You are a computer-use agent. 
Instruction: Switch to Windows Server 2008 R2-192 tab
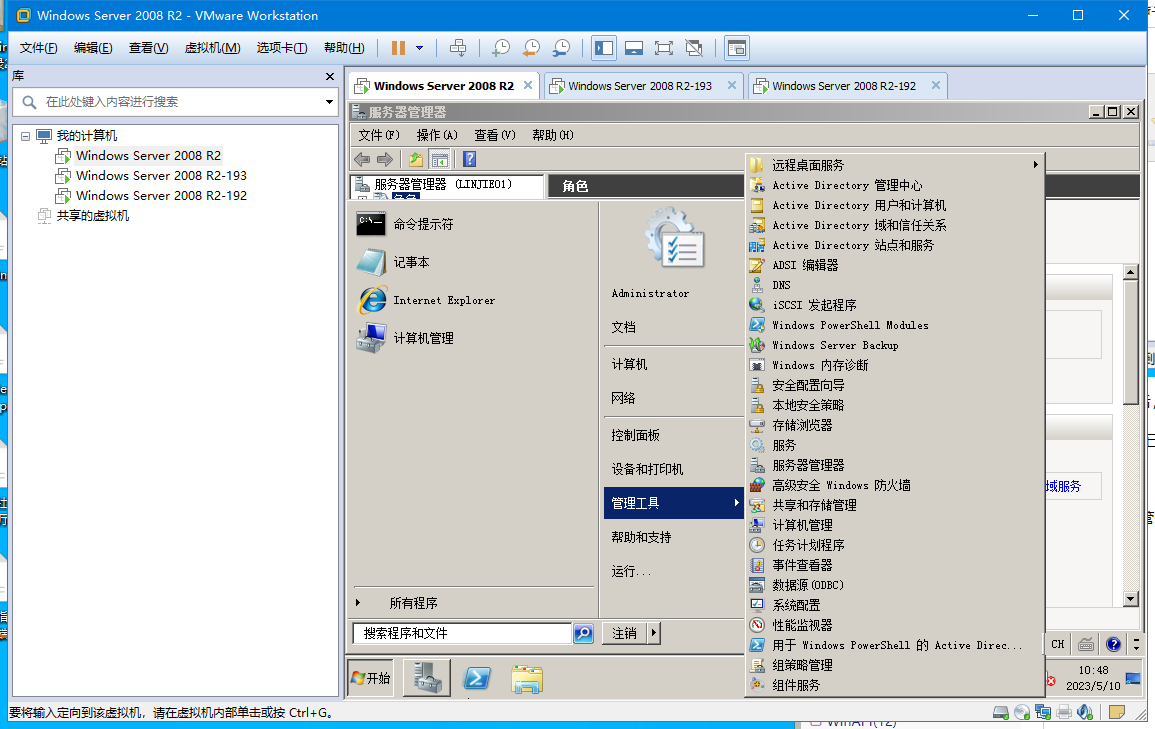844,86
